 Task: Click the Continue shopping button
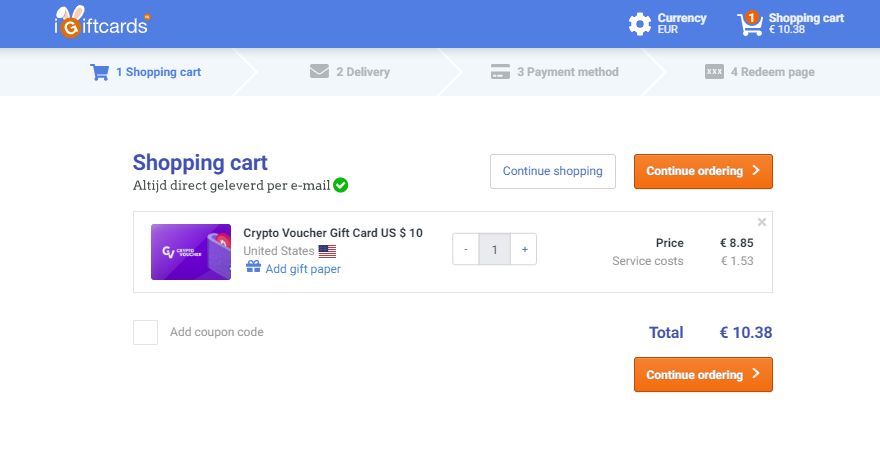coord(553,171)
